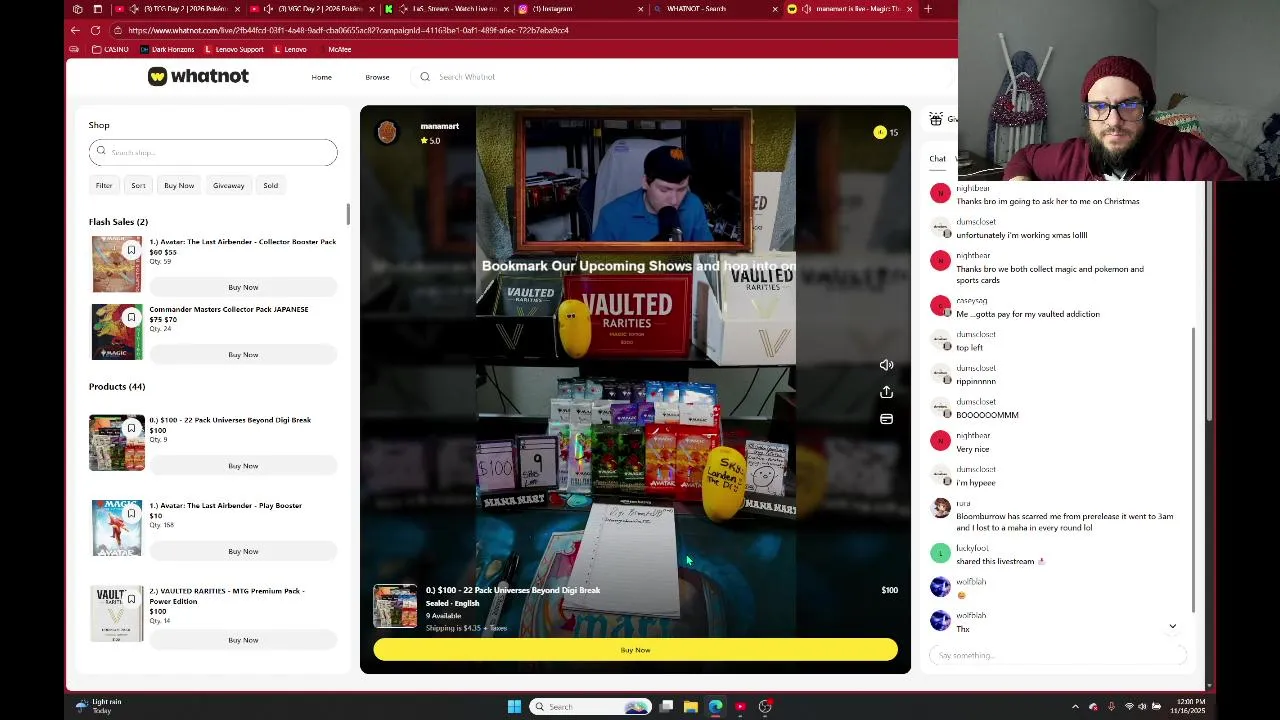
Task: Bookmark the 22 Pack Universes Beyond Digi Break
Action: click(x=131, y=428)
